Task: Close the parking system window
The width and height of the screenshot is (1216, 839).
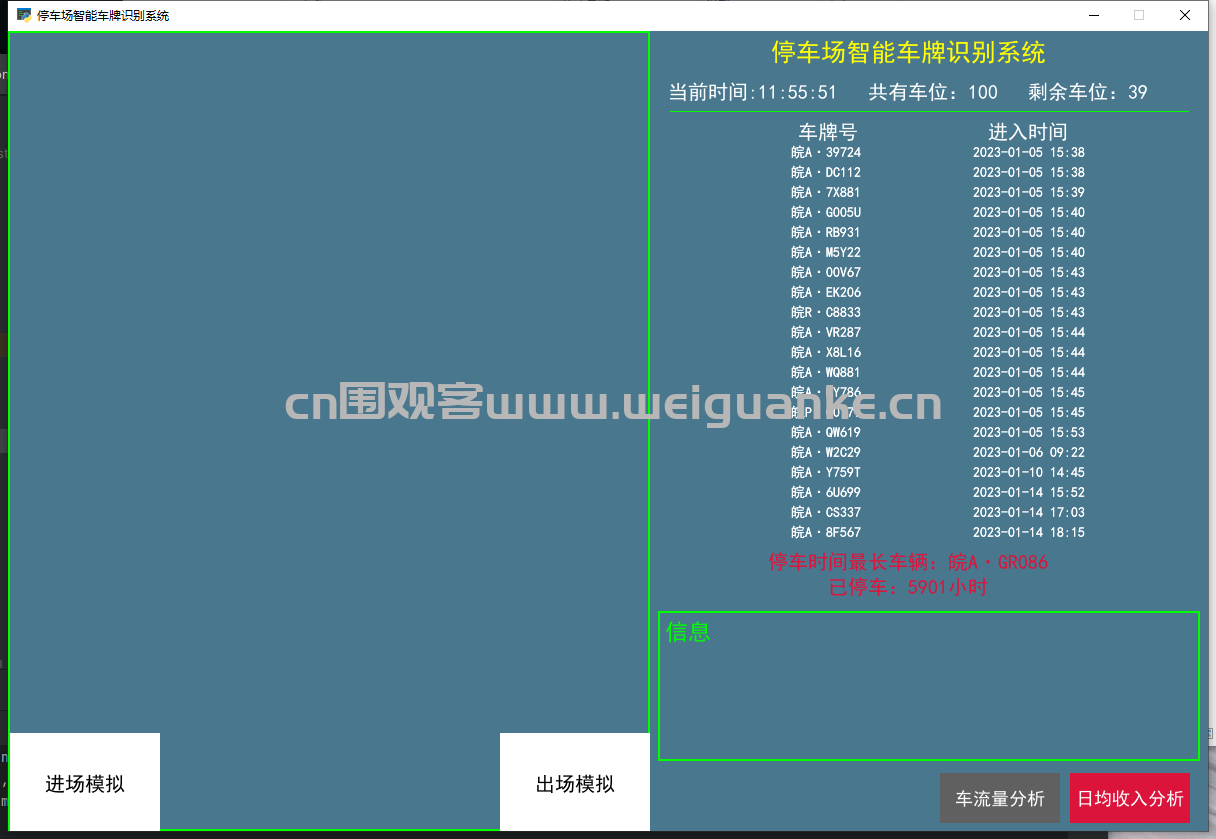Action: point(1185,15)
